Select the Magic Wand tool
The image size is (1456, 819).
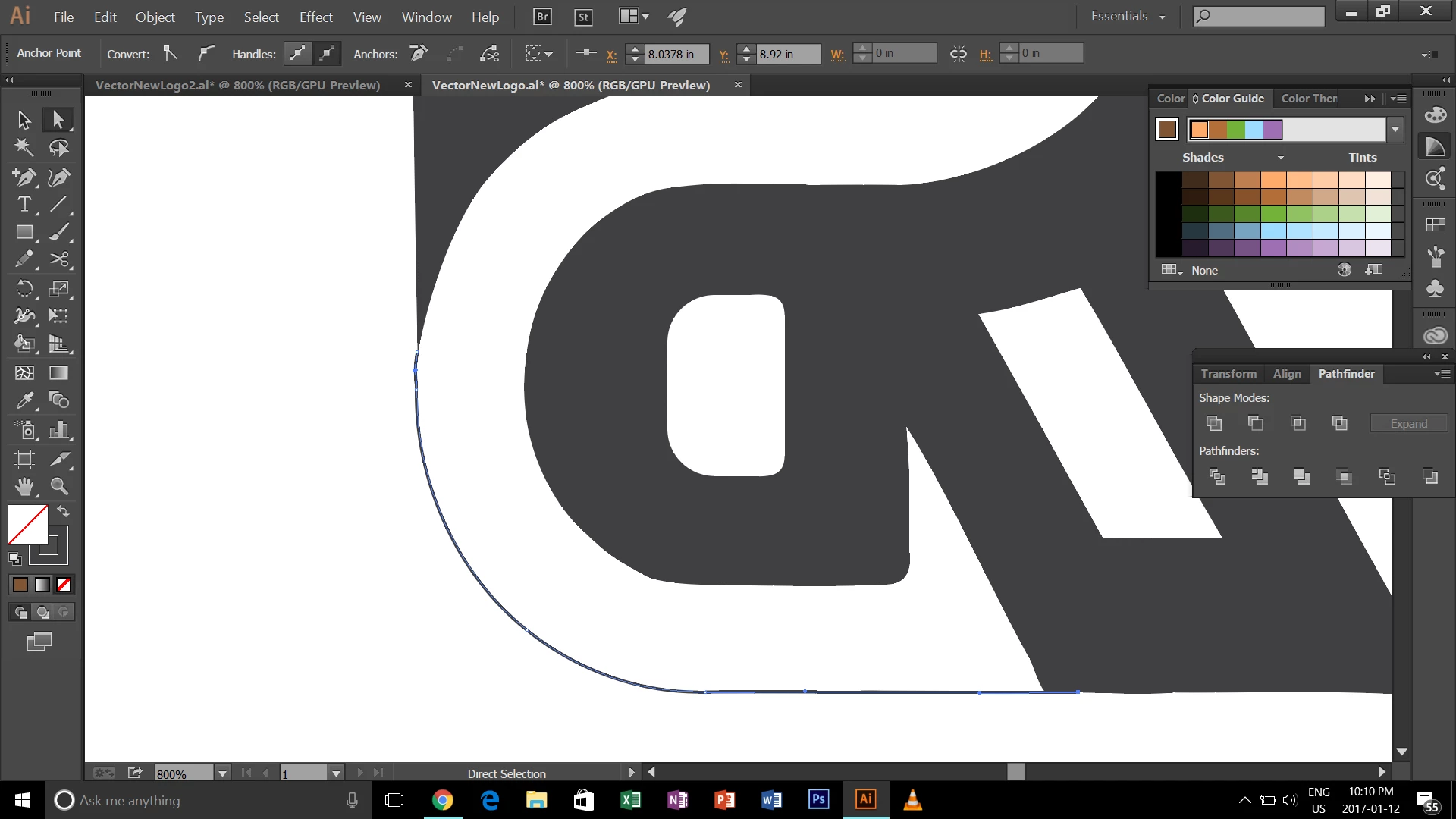[x=24, y=147]
